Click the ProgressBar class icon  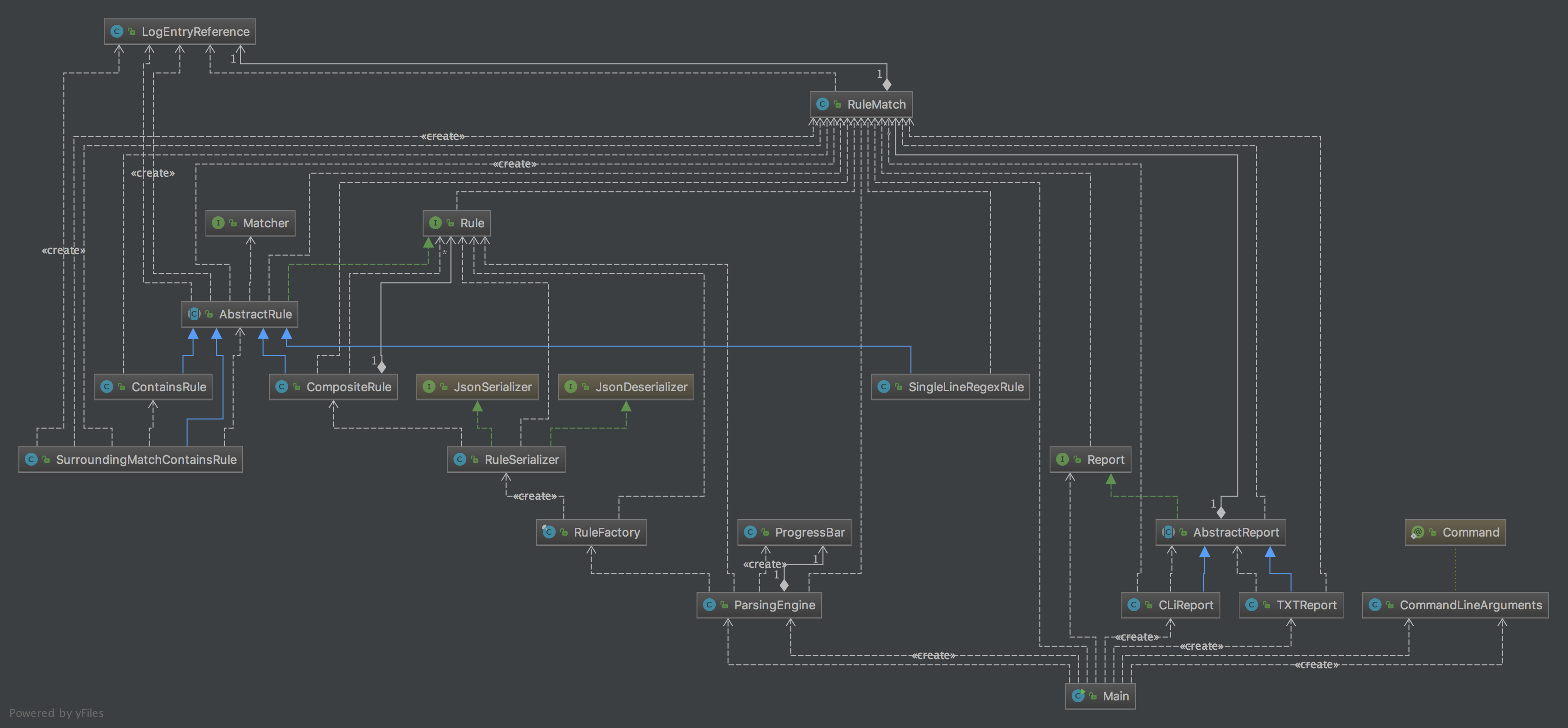tap(750, 532)
